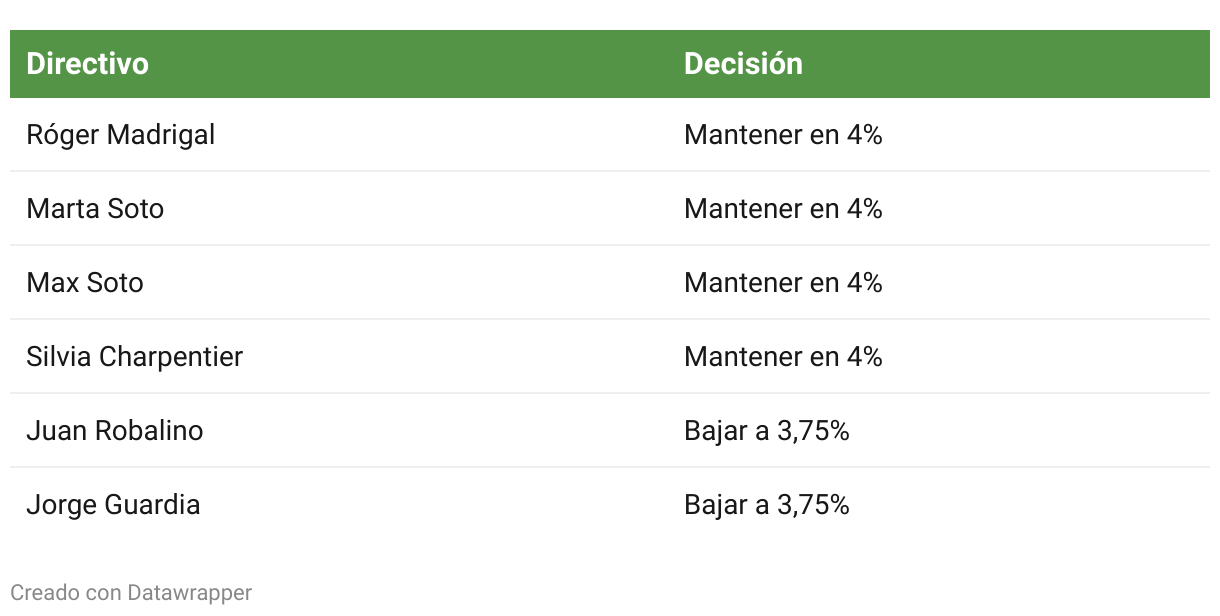This screenshot has width=1220, height=616.
Task: Click Max Soto's Mantener en 4% decision
Action: 783,283
